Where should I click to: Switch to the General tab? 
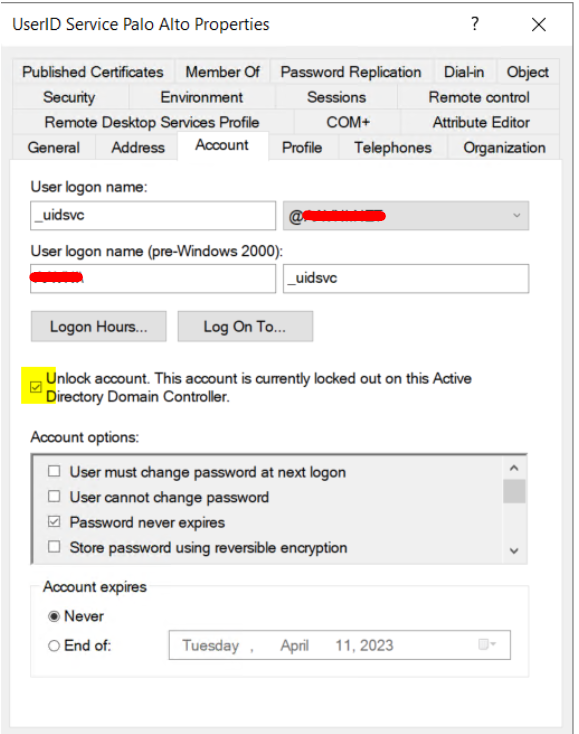coord(54,147)
